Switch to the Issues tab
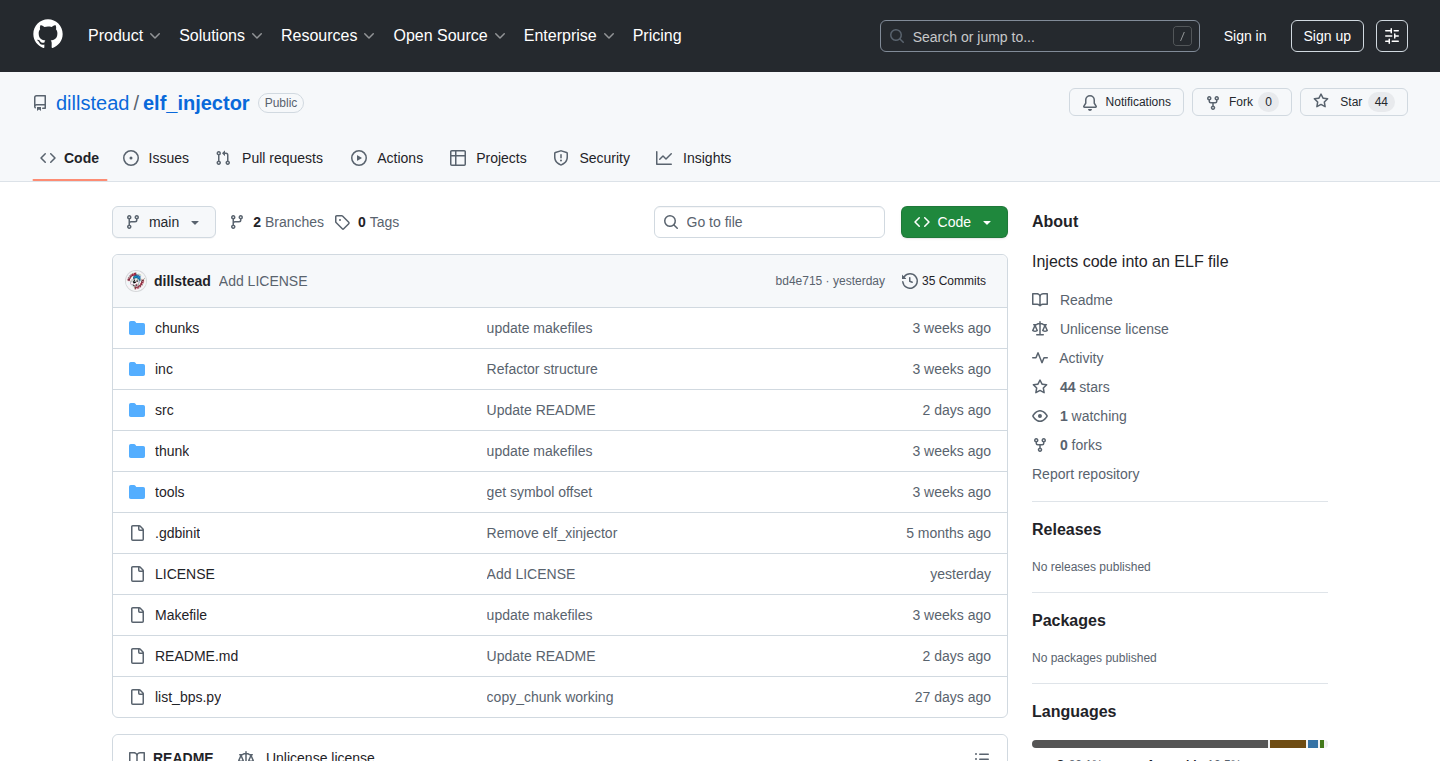Image resolution: width=1440 pixels, height=761 pixels. coord(156,158)
